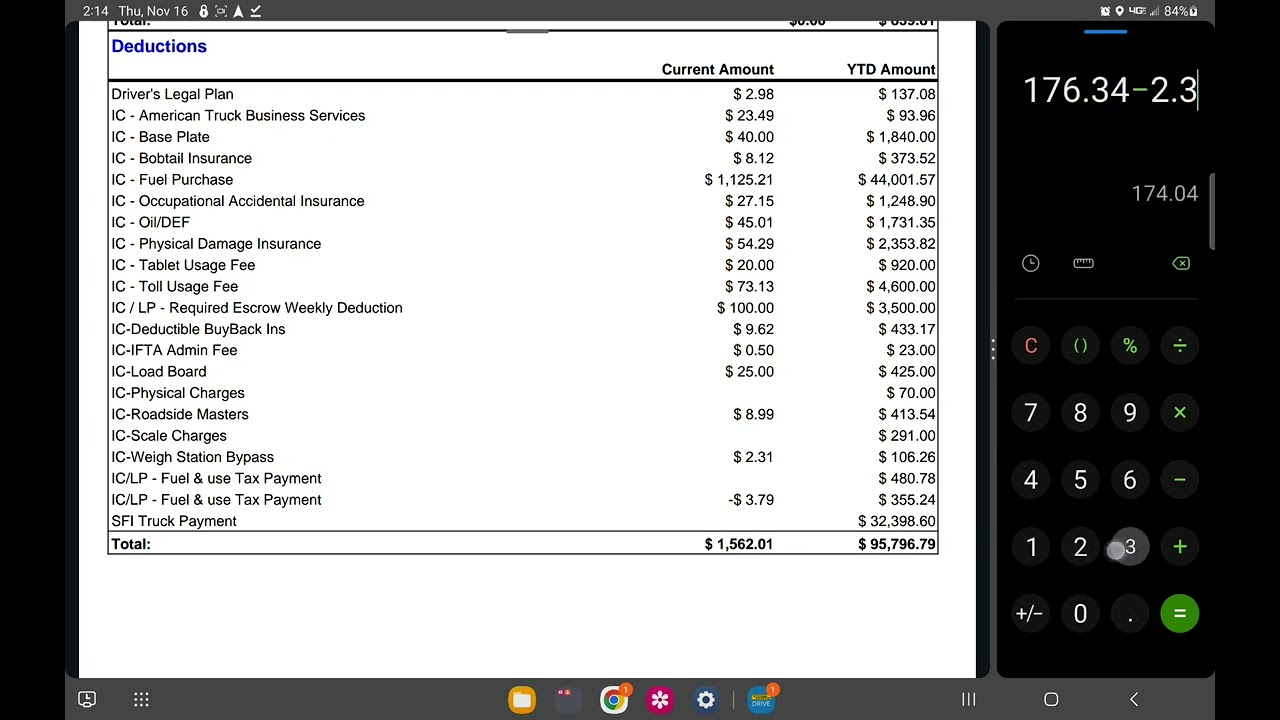Select IC-Deductible BuyBack Ins row

pos(523,329)
